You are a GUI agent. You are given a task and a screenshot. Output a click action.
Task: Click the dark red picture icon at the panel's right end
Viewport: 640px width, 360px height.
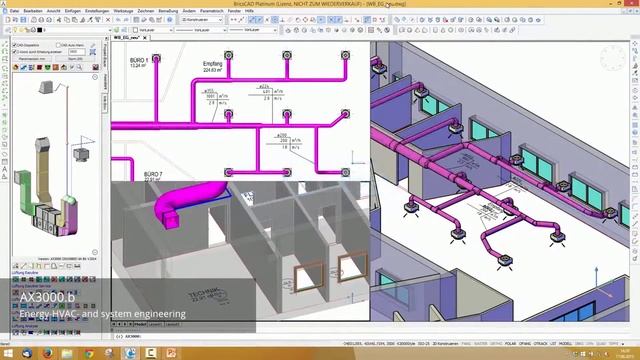pyautogui.click(x=96, y=67)
